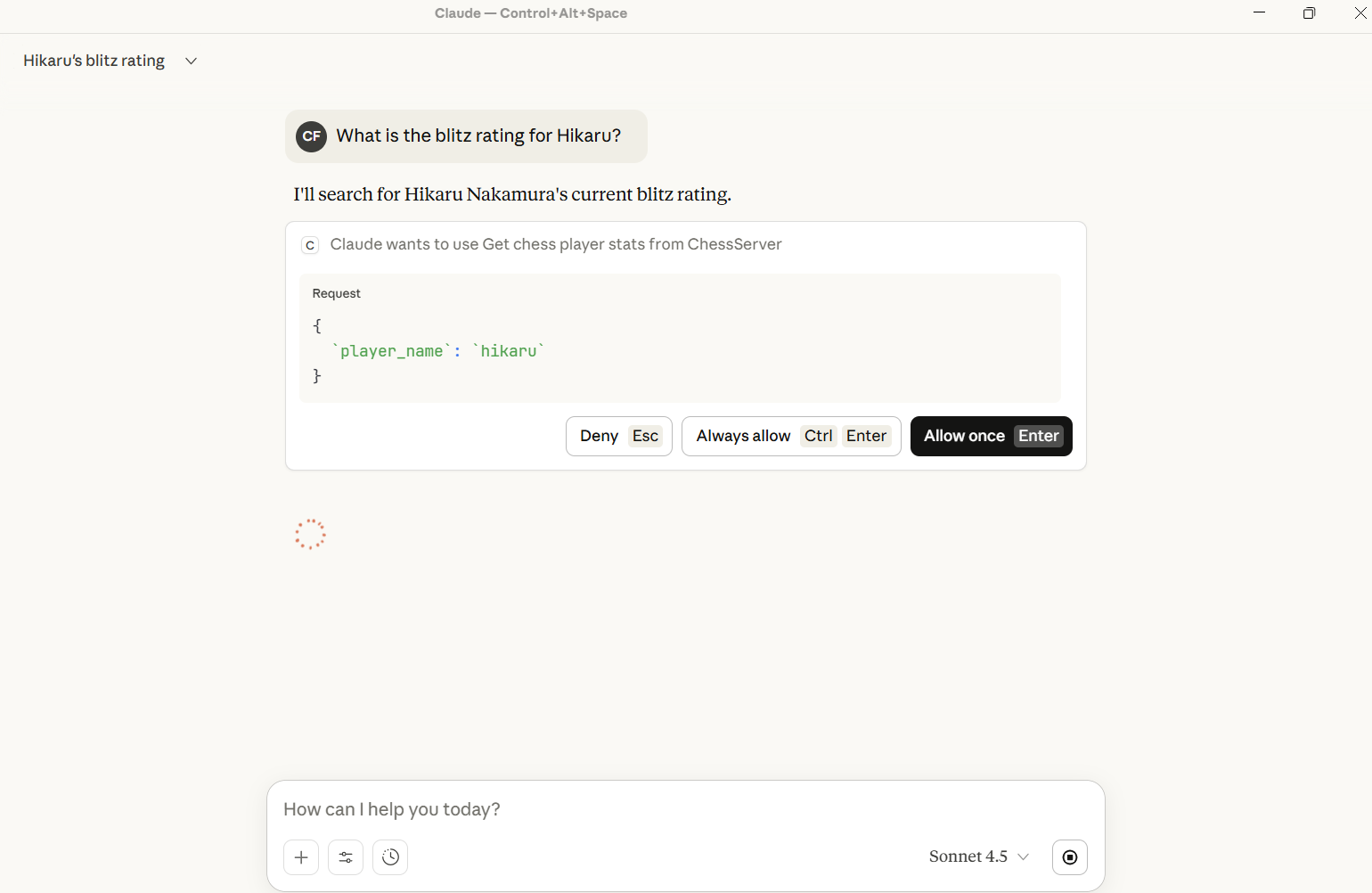Screen dimensions: 1372x893
Task: Open the tool settings sliders icon
Action: [345, 856]
